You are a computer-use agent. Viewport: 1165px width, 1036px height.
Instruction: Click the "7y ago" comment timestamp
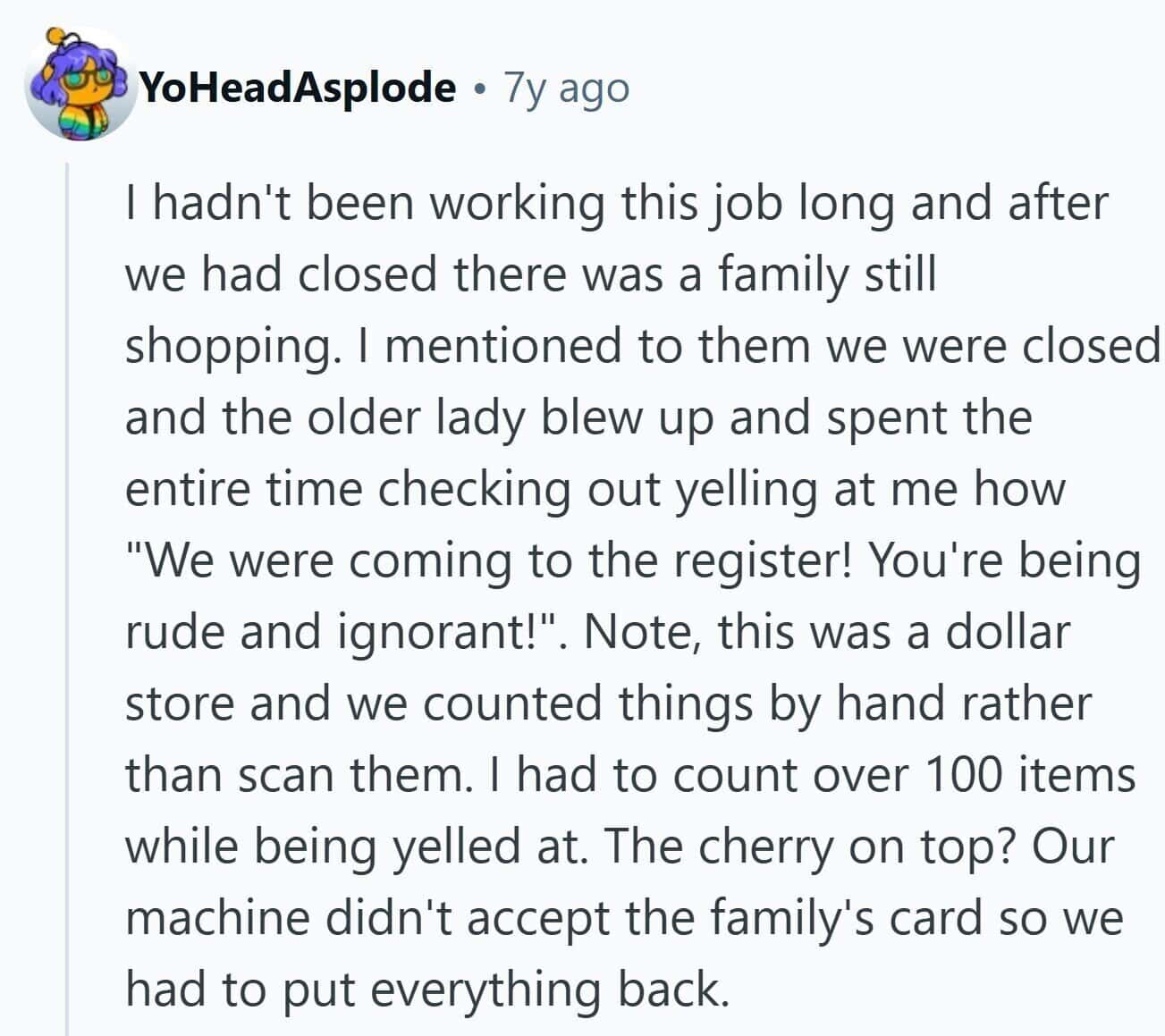coord(567,88)
